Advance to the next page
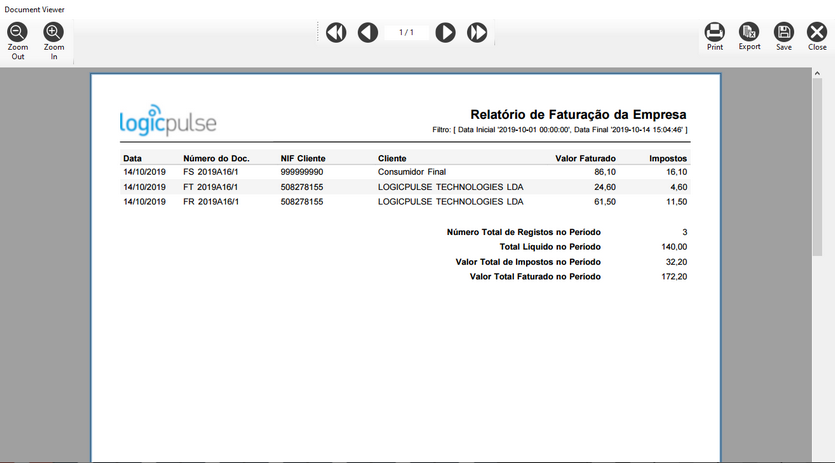 446,33
